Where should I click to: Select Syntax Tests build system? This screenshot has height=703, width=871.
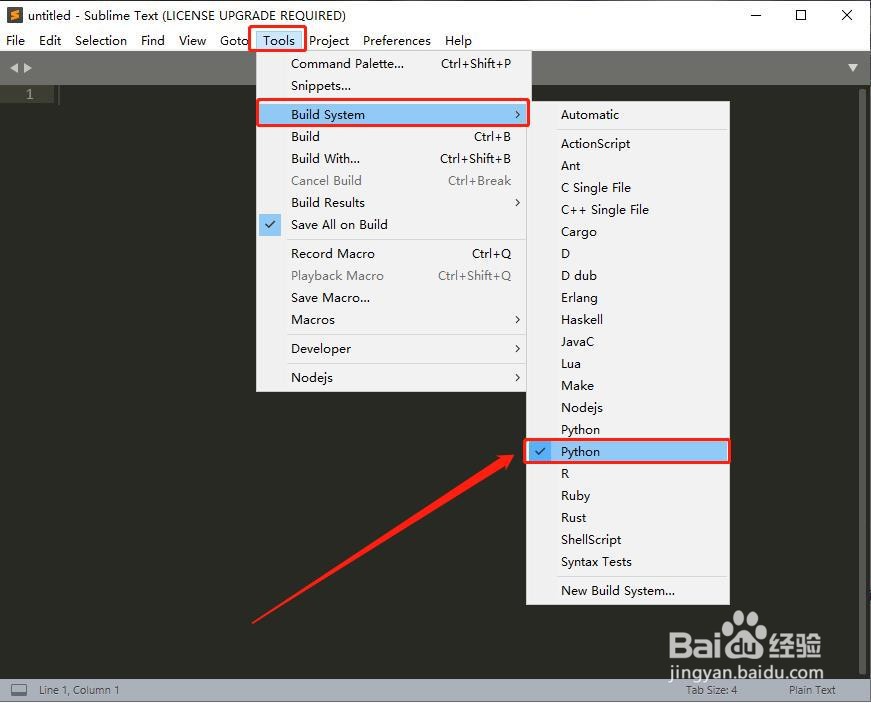coord(628,561)
